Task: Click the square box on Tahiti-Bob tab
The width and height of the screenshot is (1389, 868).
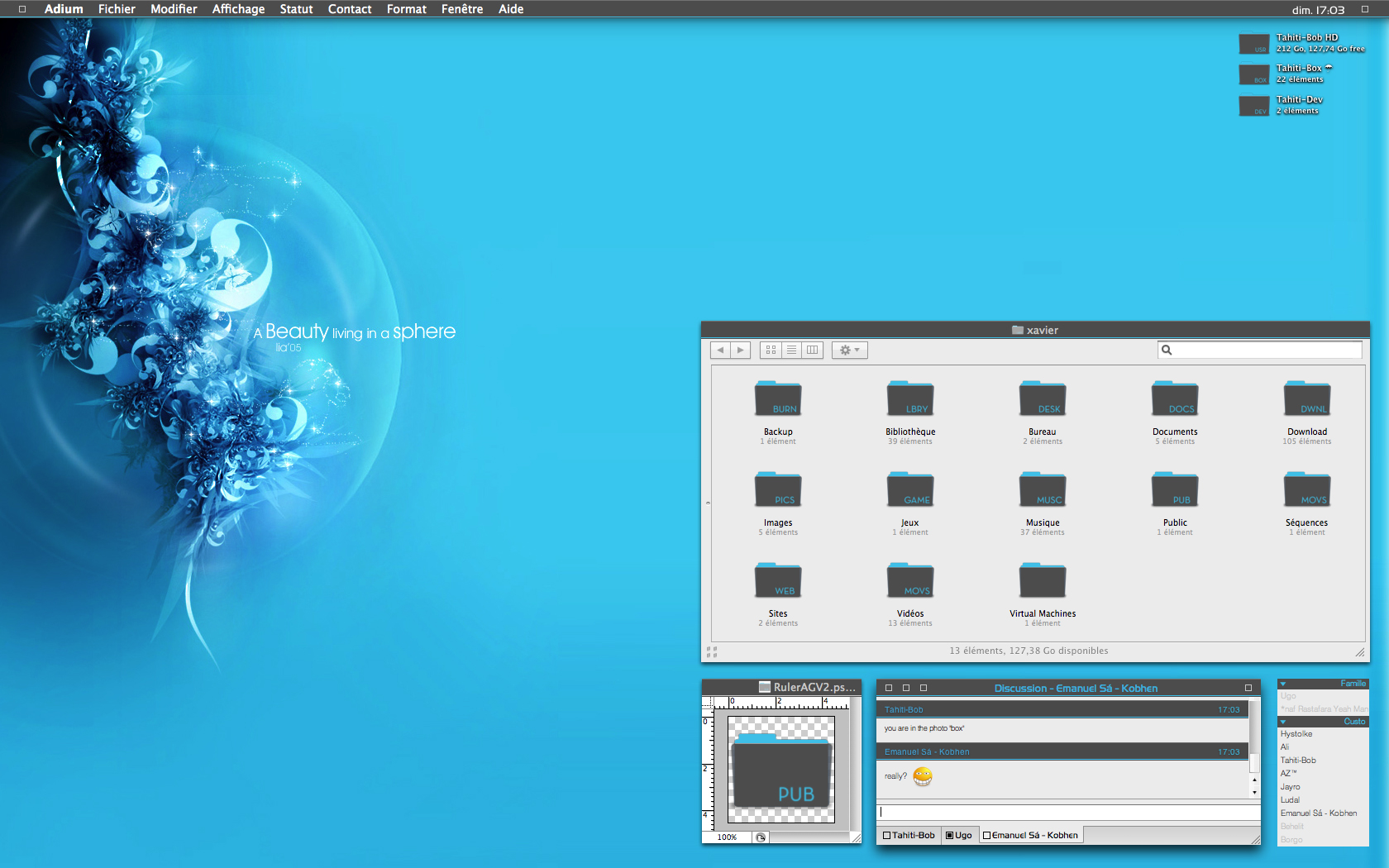Action: (x=886, y=835)
